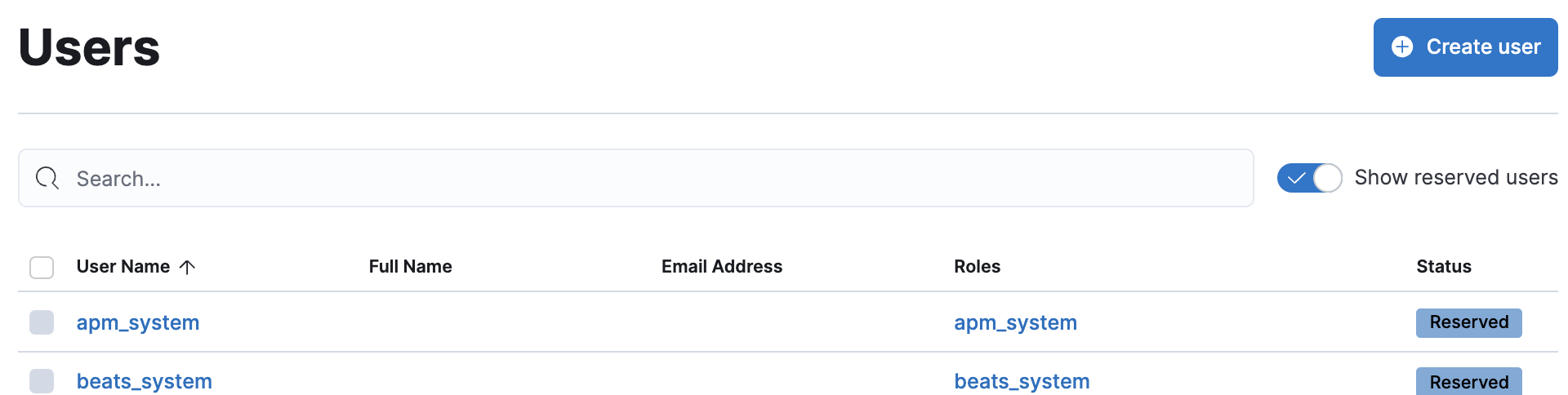
Task: Click the Reserved badge for beats_system
Action: point(1468,381)
